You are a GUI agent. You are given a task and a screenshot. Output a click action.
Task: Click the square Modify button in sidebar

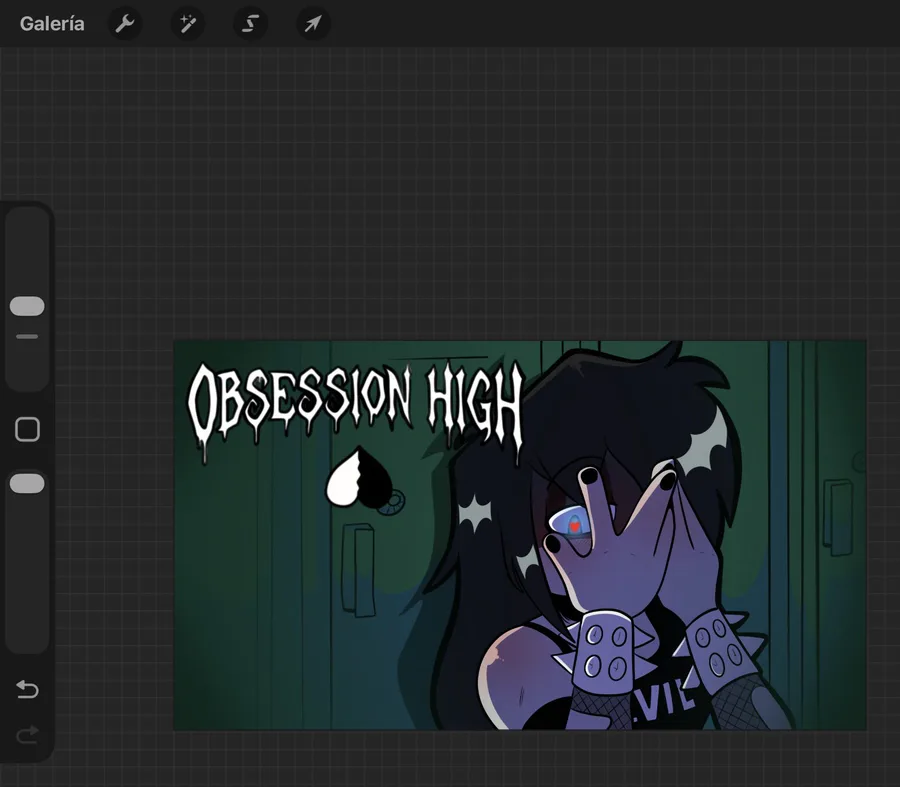click(x=27, y=429)
